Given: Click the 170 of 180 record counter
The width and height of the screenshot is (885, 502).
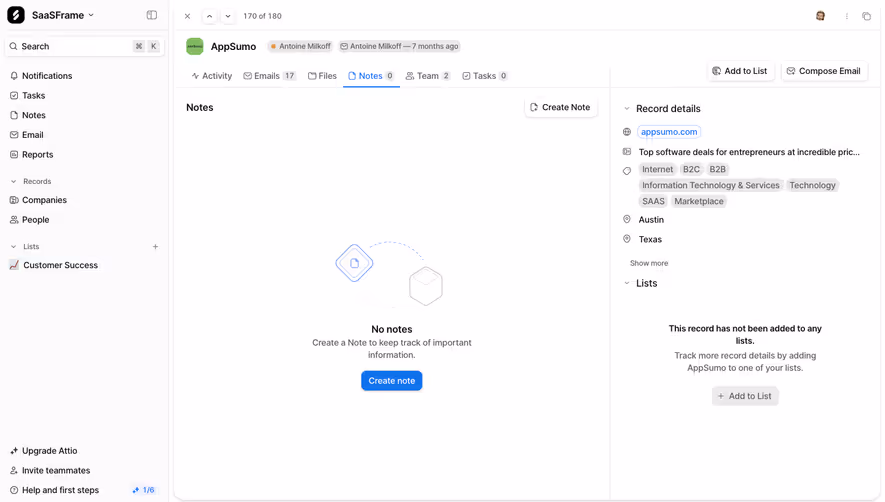Looking at the screenshot, I should pyautogui.click(x=262, y=16).
